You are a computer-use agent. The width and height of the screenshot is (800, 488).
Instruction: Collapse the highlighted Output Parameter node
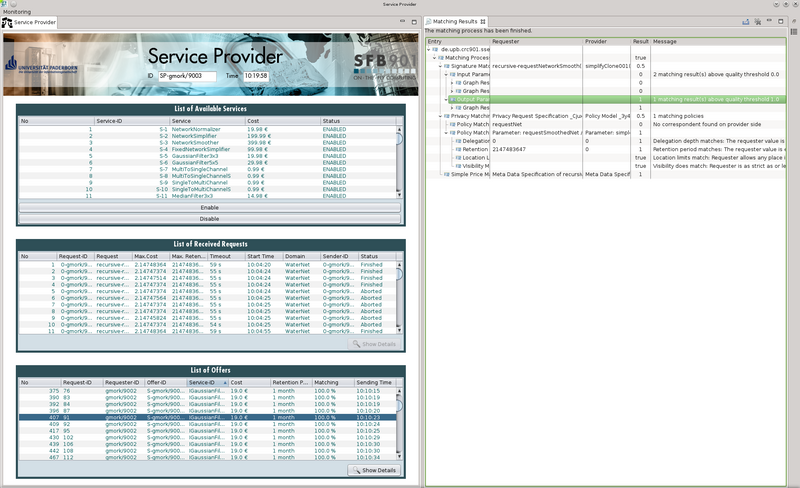pos(446,100)
